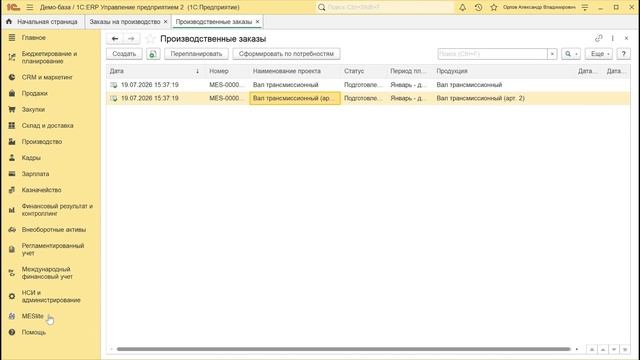
Task: Click the horizontal scrollbar of the list
Action: coord(343,349)
